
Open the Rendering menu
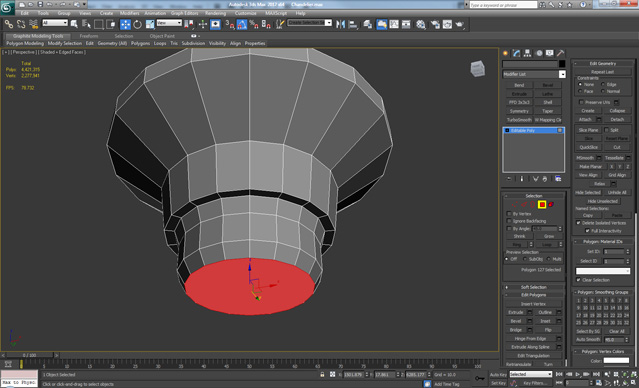(216, 13)
